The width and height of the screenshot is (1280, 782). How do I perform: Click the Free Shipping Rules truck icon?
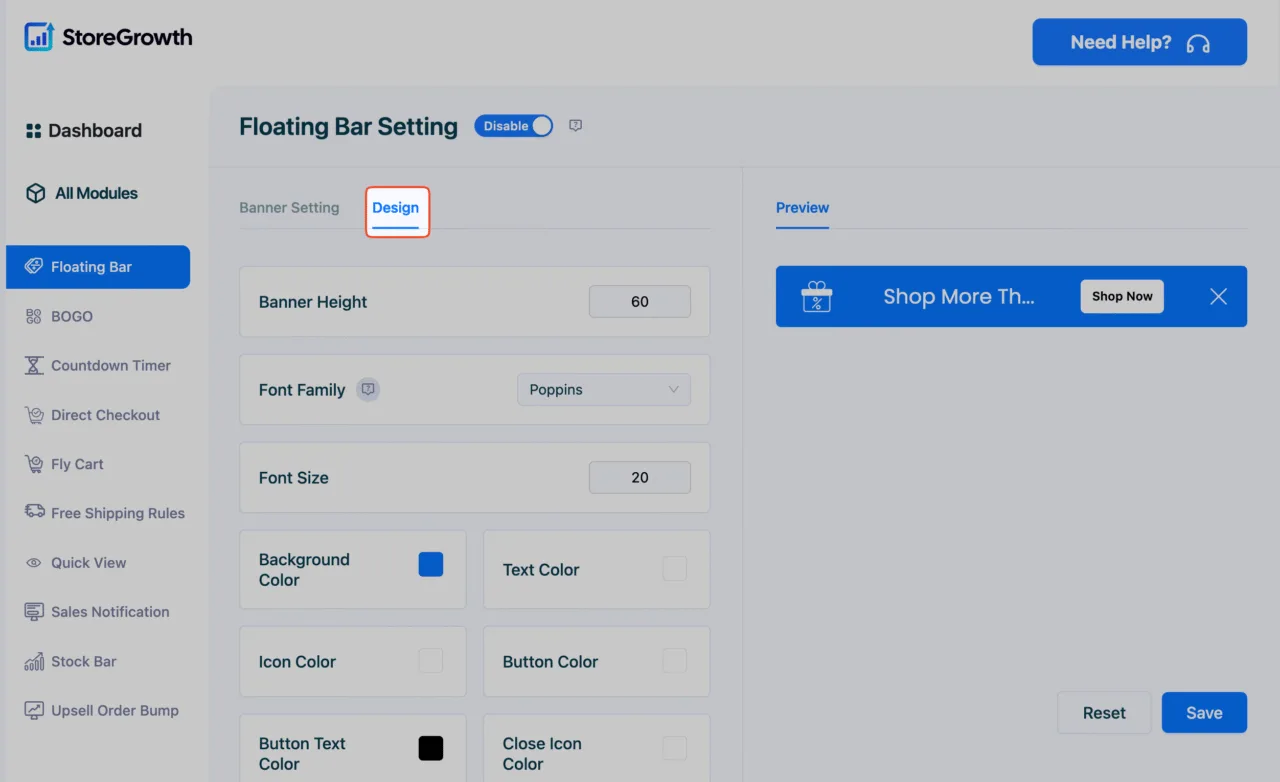tap(34, 512)
